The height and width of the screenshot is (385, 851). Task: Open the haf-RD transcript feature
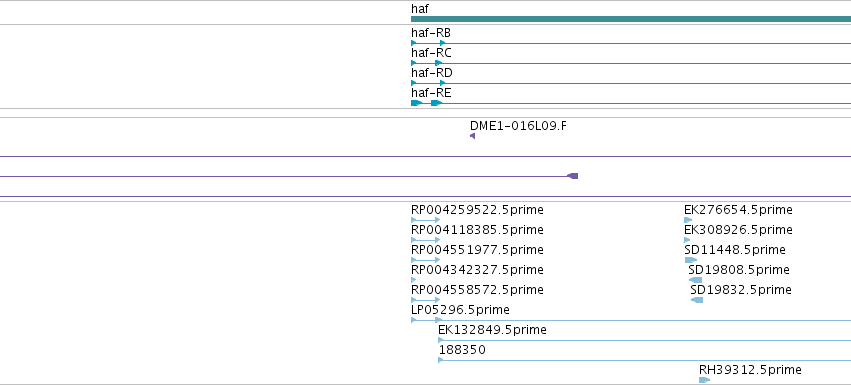(631, 83)
